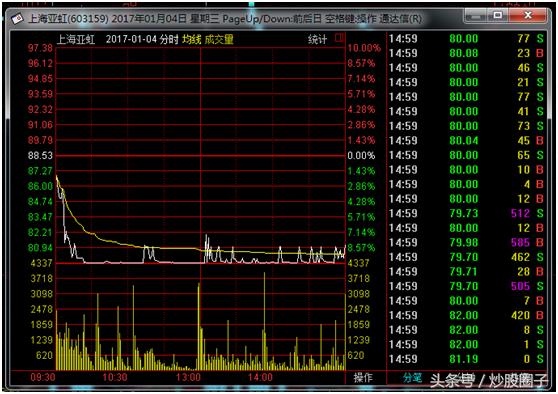Select trade row 79.73 with volume 512
Screen dimensions: 558x394
point(466,214)
